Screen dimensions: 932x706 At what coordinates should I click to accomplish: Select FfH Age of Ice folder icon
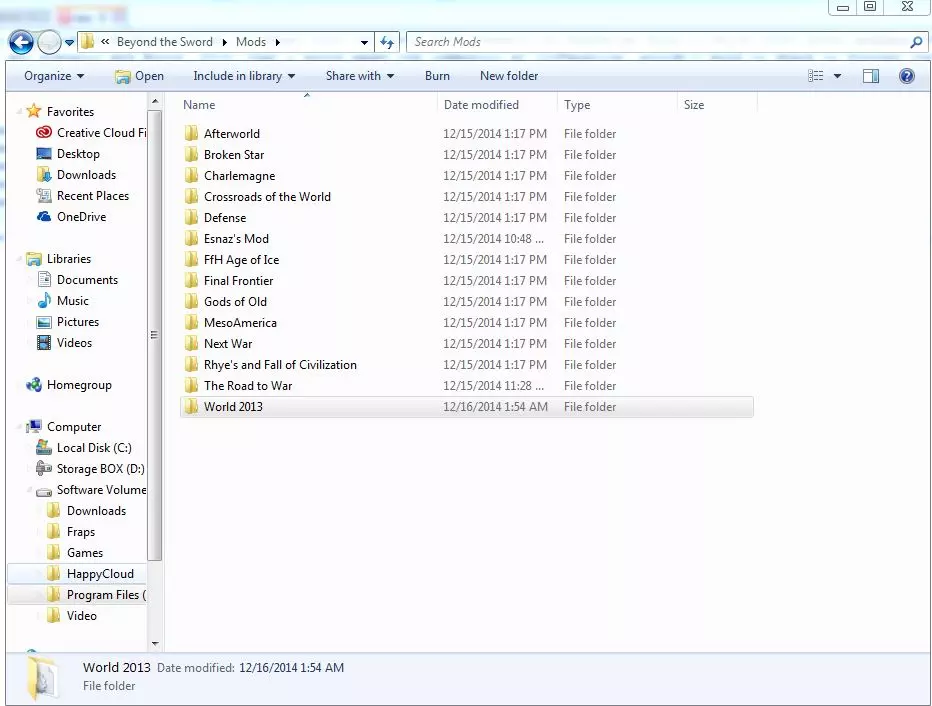click(191, 260)
